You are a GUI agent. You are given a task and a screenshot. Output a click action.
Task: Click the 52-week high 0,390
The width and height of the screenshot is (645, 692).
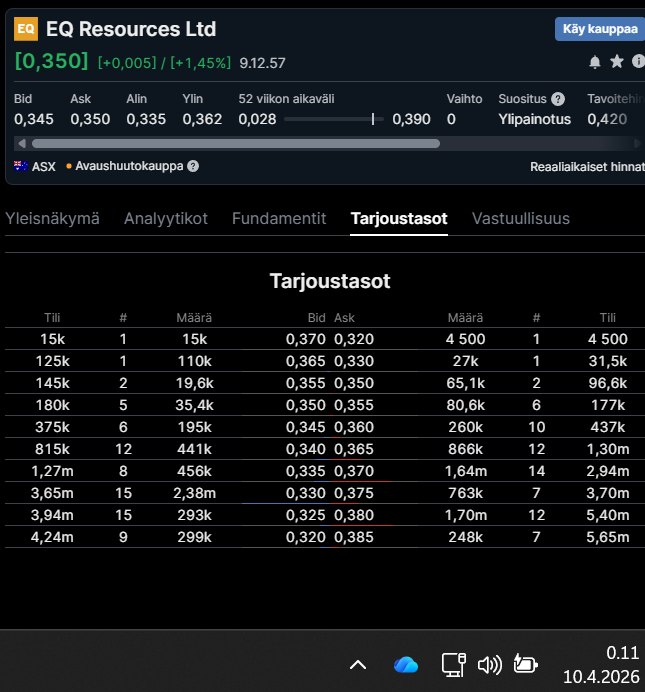point(411,119)
